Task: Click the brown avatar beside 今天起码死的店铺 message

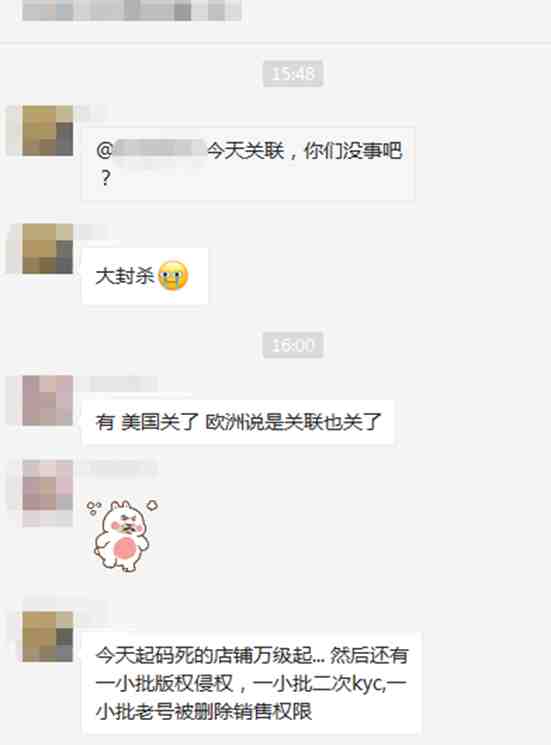Action: (48, 637)
